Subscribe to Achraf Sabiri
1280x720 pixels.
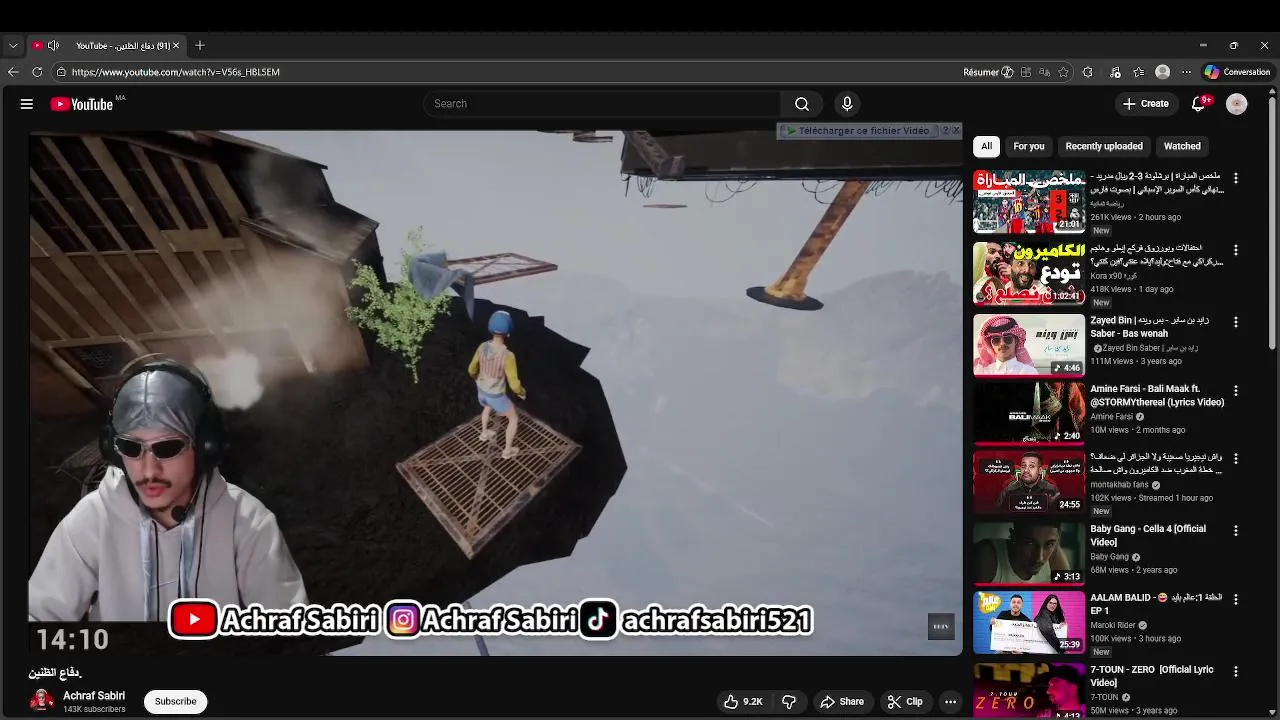175,702
